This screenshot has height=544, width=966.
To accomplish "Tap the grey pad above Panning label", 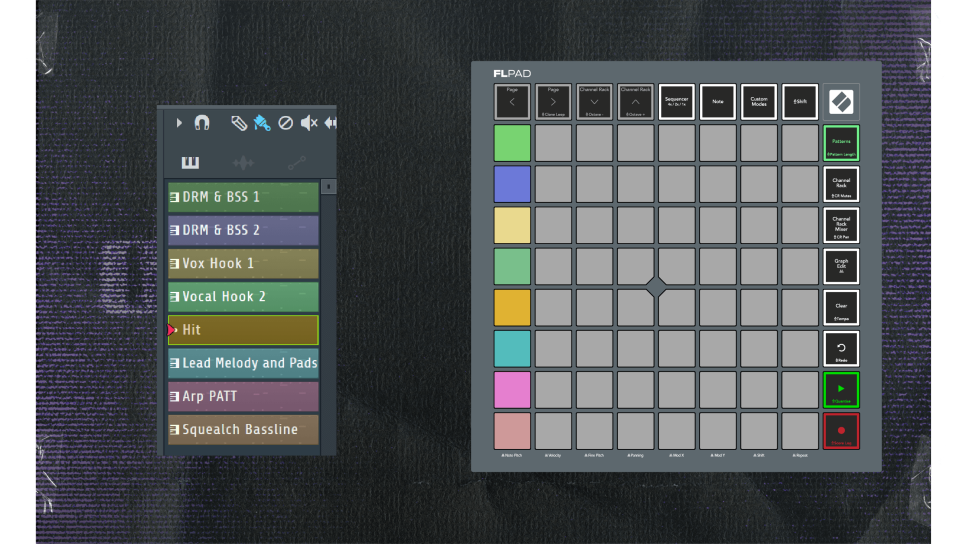I will [636, 431].
